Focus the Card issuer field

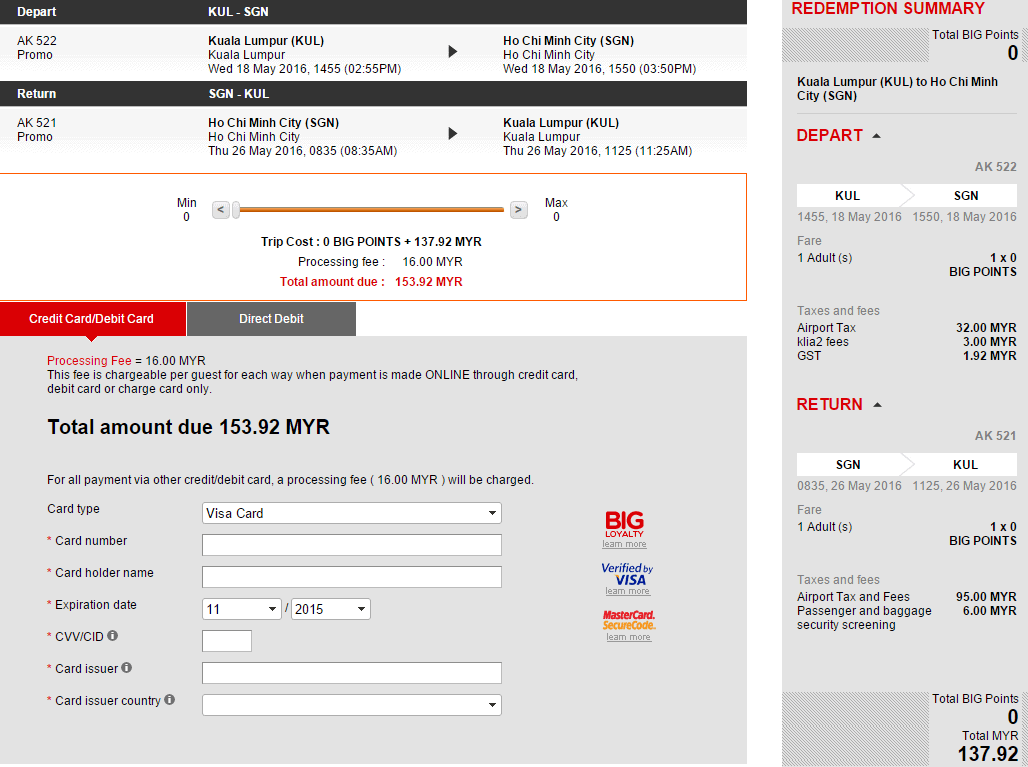pyautogui.click(x=351, y=673)
